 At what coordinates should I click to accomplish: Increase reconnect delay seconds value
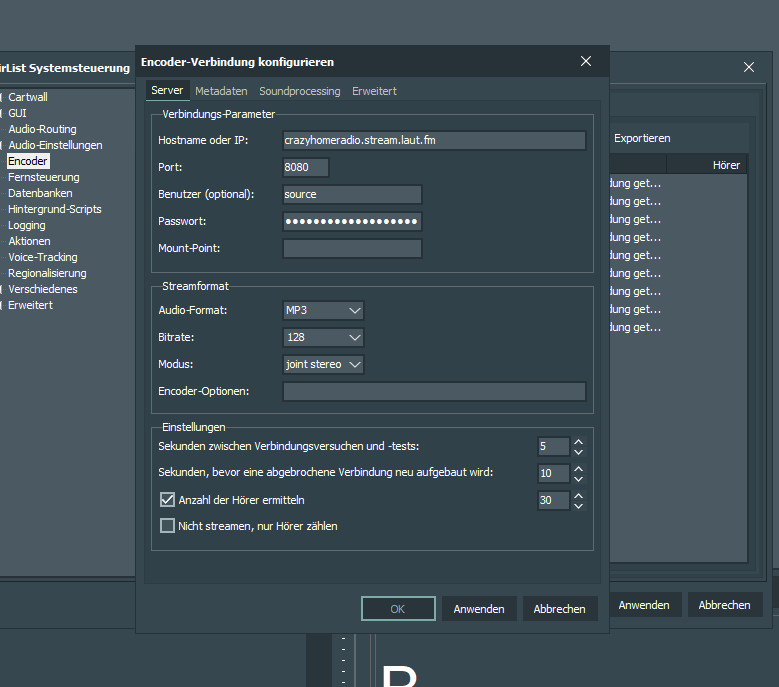coord(578,468)
